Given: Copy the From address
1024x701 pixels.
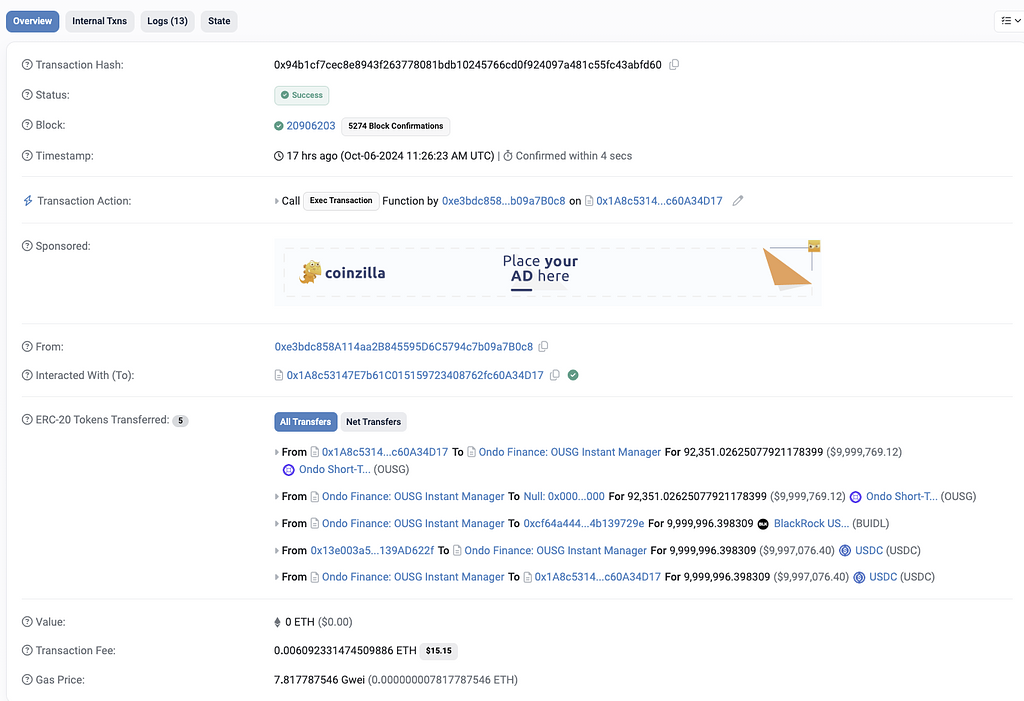Looking at the screenshot, I should pyautogui.click(x=543, y=347).
